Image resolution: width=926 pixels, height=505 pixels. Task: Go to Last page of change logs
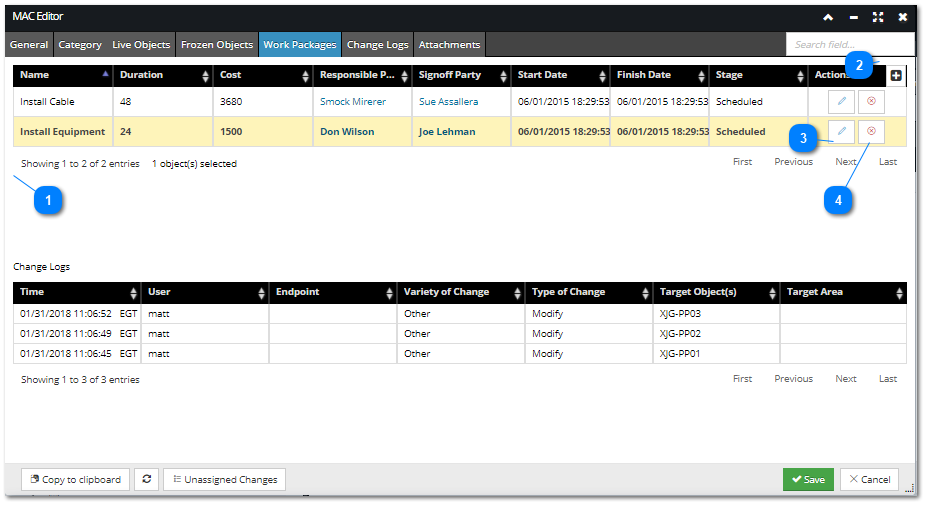point(888,379)
